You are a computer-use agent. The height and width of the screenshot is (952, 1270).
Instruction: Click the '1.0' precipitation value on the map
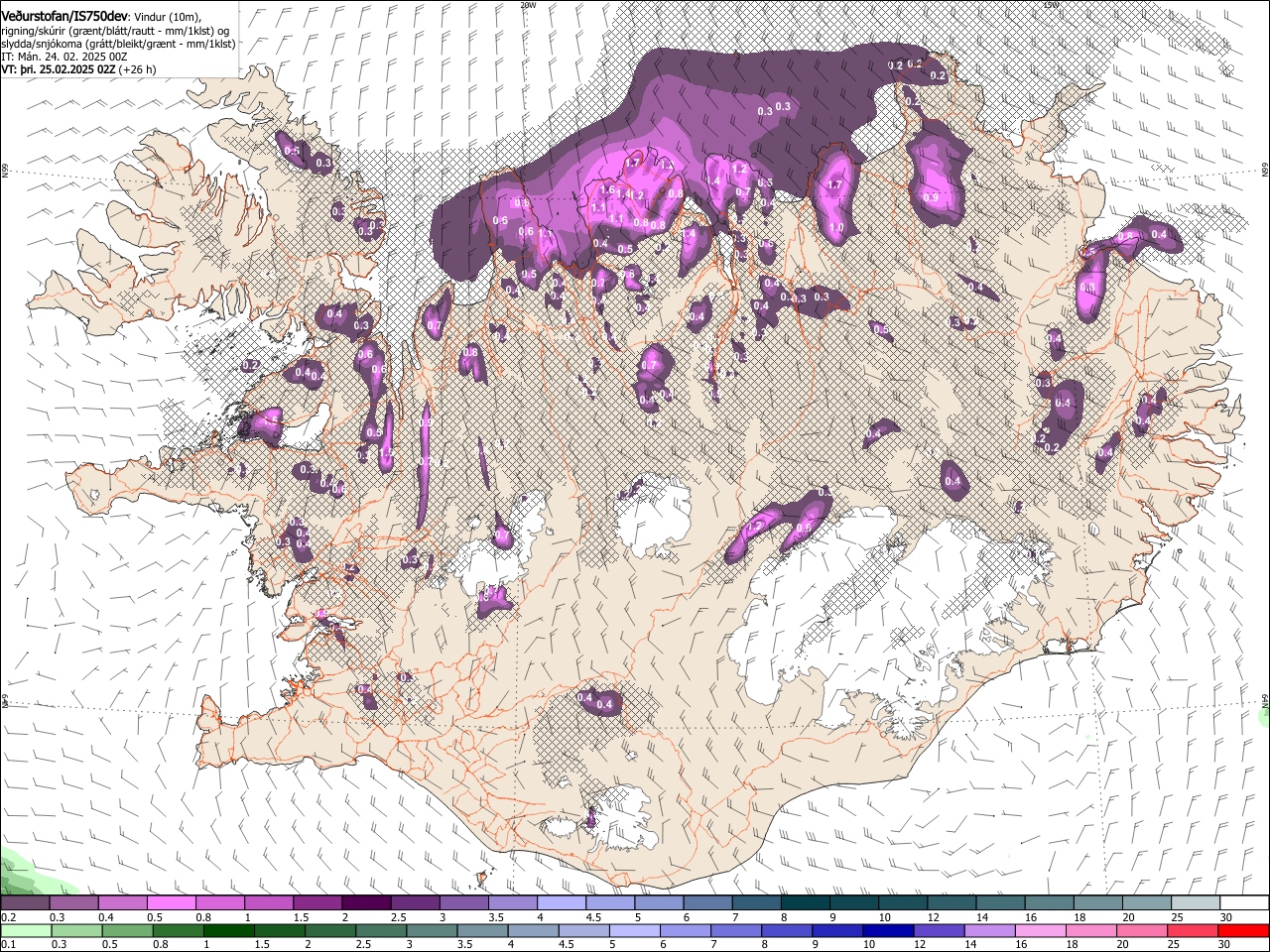[x=836, y=227]
